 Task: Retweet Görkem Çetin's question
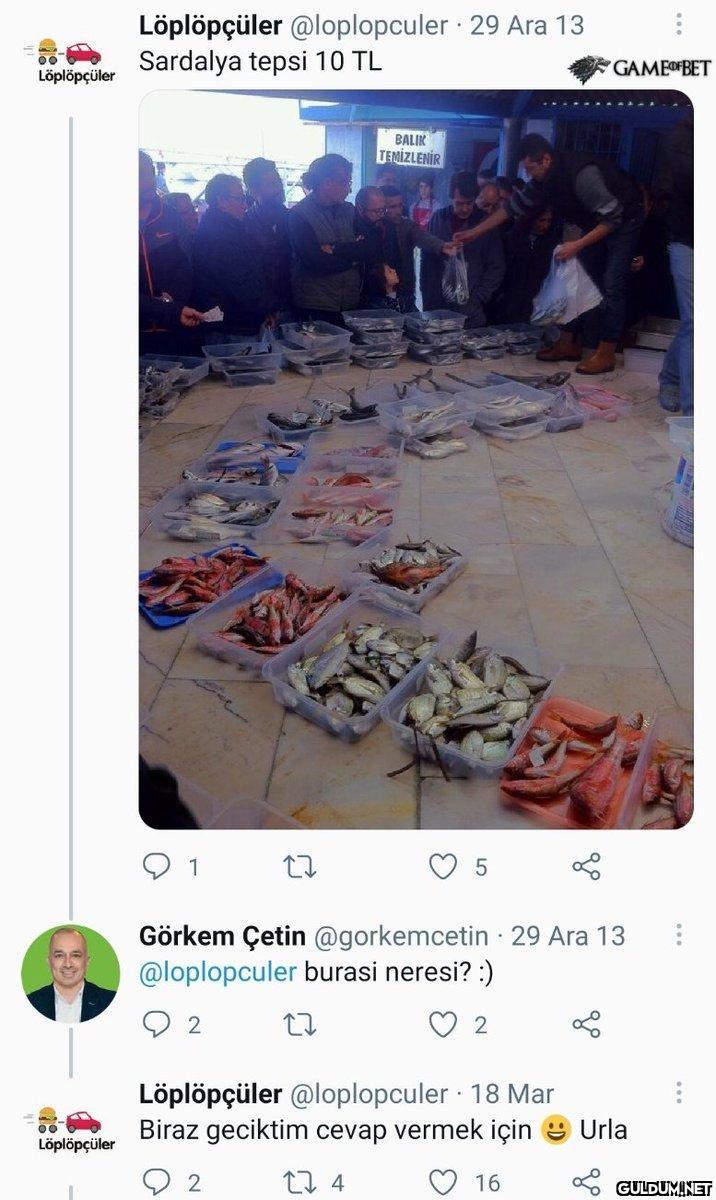[299, 1024]
